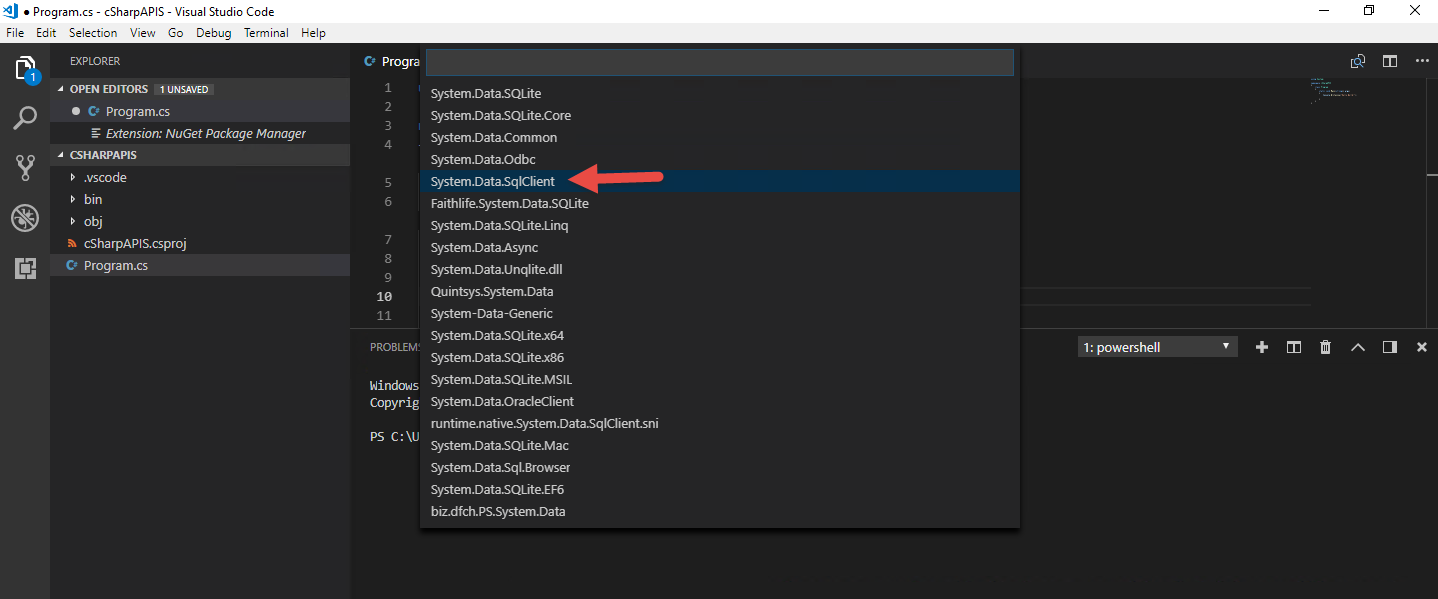Pick System.Data.OracleClient package
1438x599 pixels.
[720, 401]
